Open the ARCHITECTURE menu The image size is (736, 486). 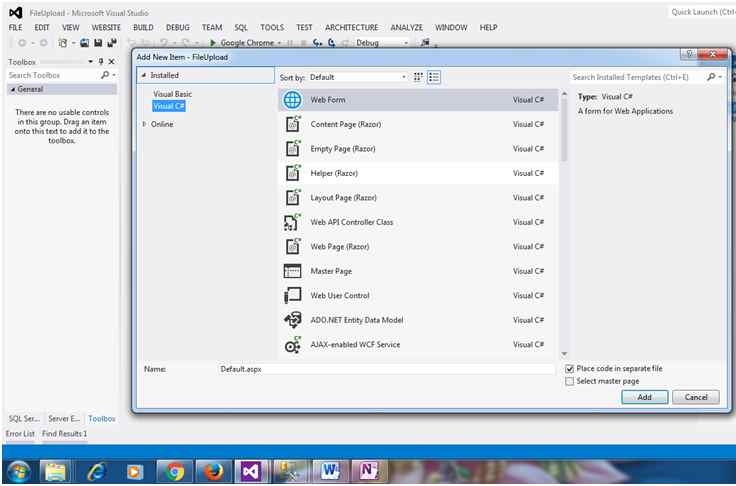pyautogui.click(x=352, y=28)
